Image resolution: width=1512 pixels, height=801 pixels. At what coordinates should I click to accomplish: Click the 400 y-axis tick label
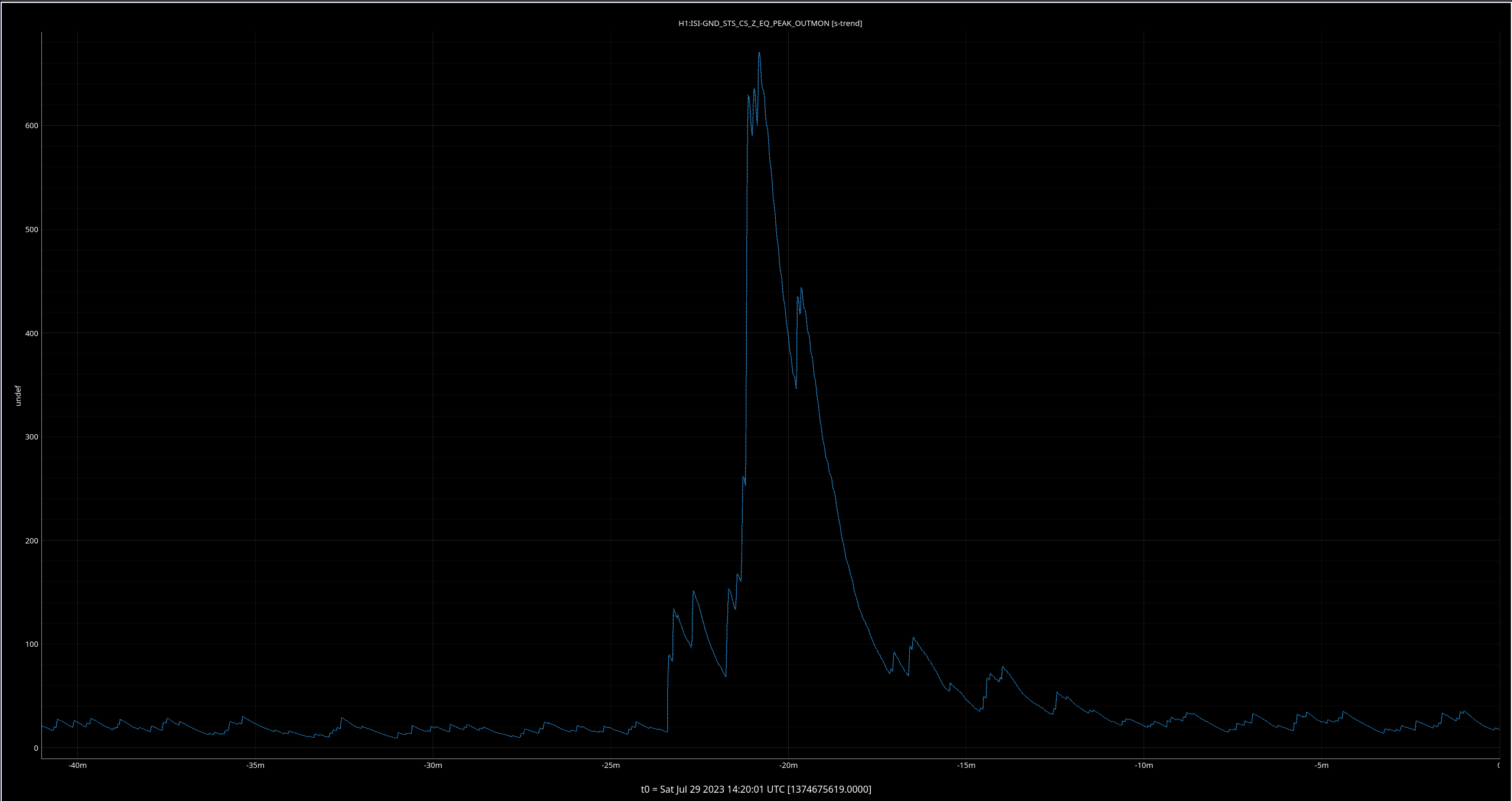31,333
